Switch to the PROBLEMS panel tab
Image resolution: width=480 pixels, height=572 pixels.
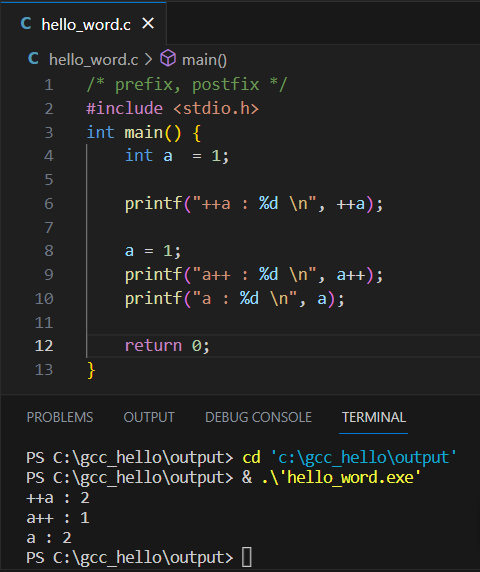coord(60,417)
